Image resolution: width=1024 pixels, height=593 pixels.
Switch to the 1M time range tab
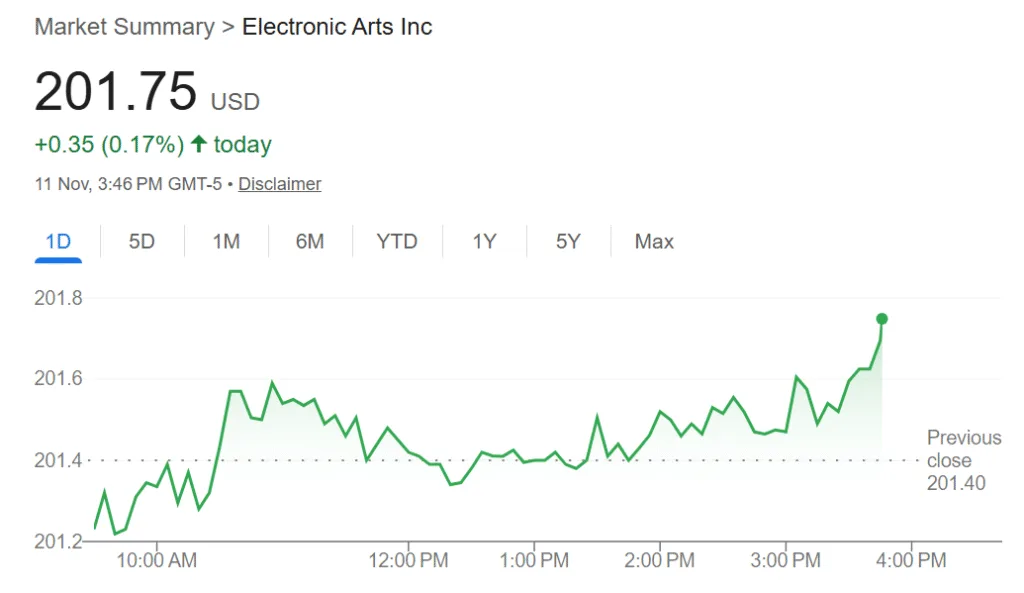pos(226,241)
